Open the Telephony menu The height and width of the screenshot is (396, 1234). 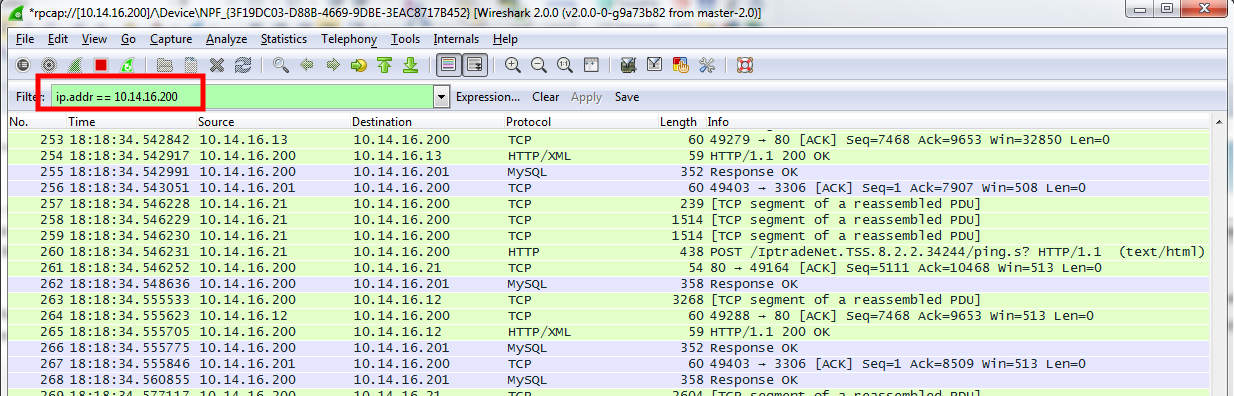click(x=349, y=39)
